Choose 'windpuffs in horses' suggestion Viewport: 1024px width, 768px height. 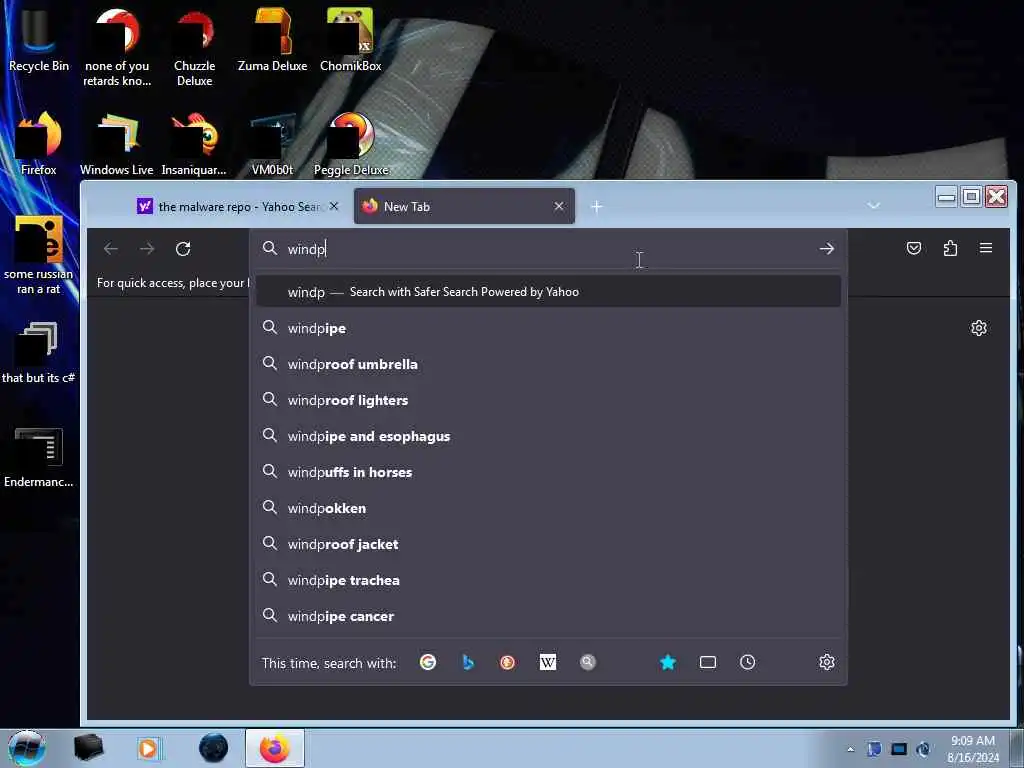(549, 472)
